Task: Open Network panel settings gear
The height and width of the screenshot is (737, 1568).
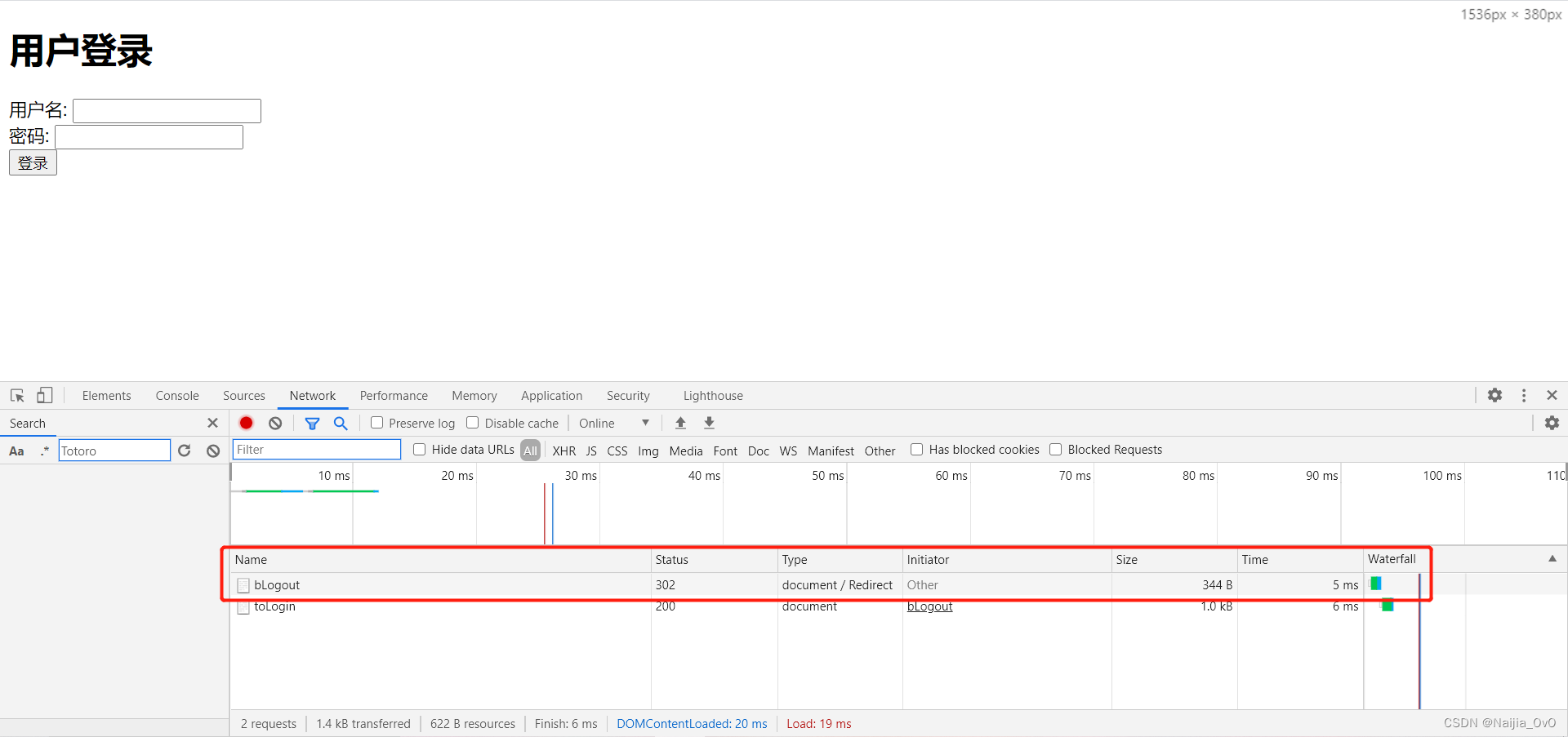Action: (x=1552, y=423)
